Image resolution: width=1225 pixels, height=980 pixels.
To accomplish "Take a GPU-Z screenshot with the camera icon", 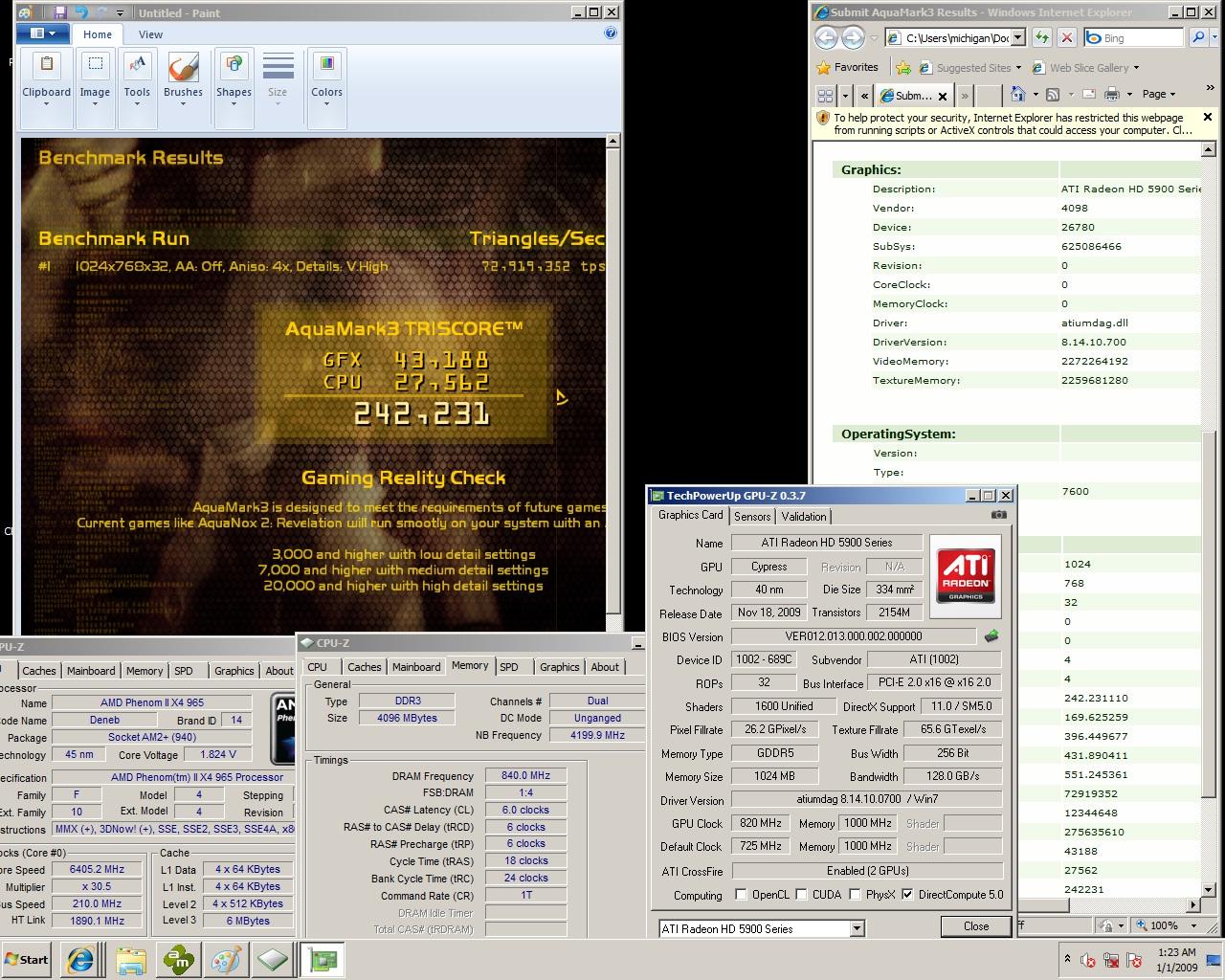I will click(998, 514).
